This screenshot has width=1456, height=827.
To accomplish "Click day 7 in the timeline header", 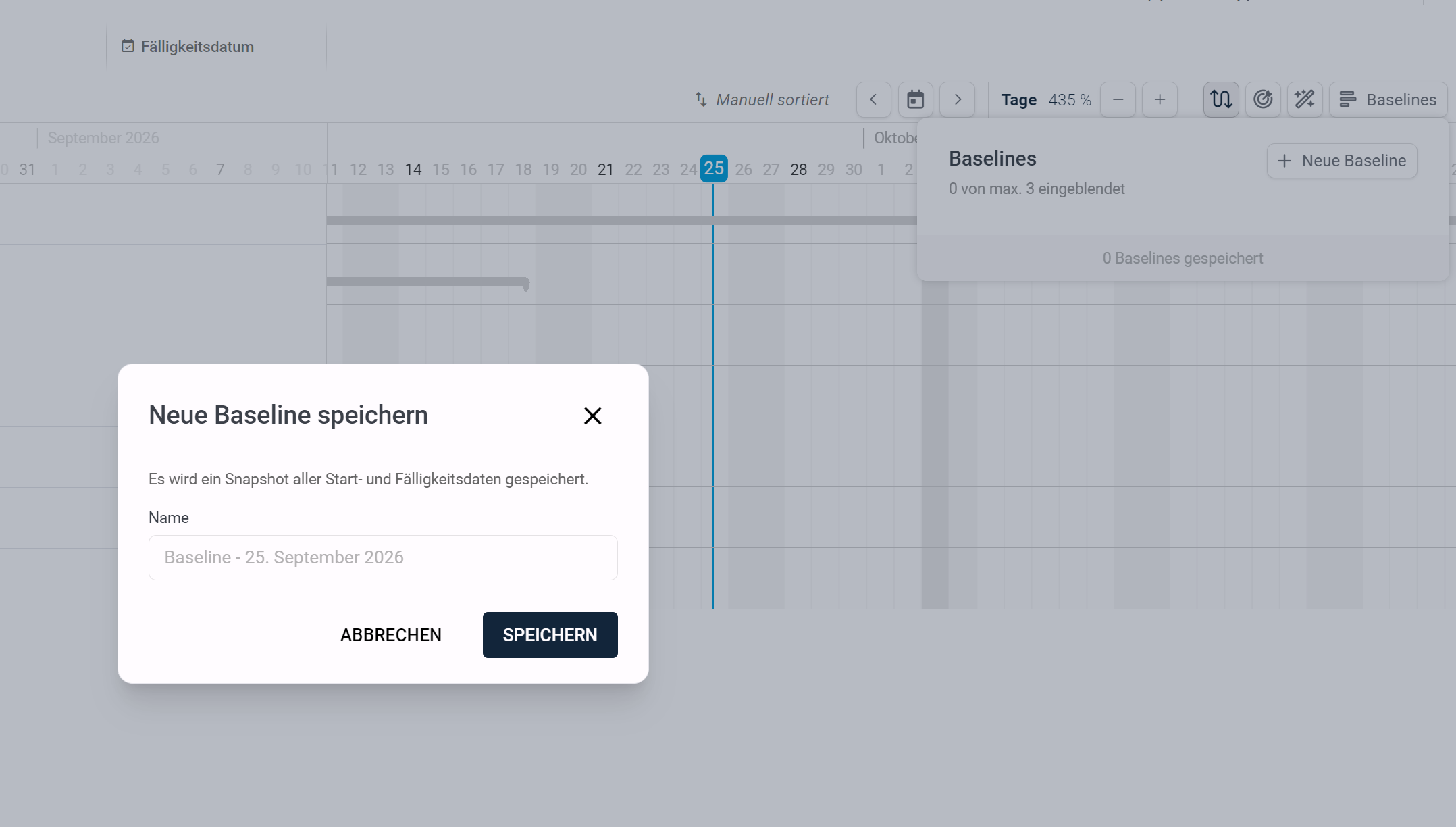I will pos(220,170).
